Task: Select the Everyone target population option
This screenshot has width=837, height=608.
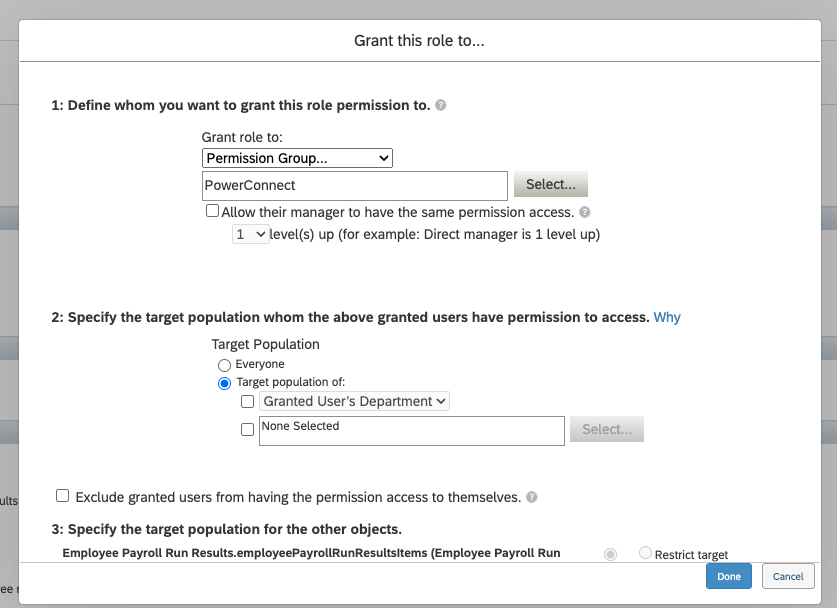Action: 224,365
